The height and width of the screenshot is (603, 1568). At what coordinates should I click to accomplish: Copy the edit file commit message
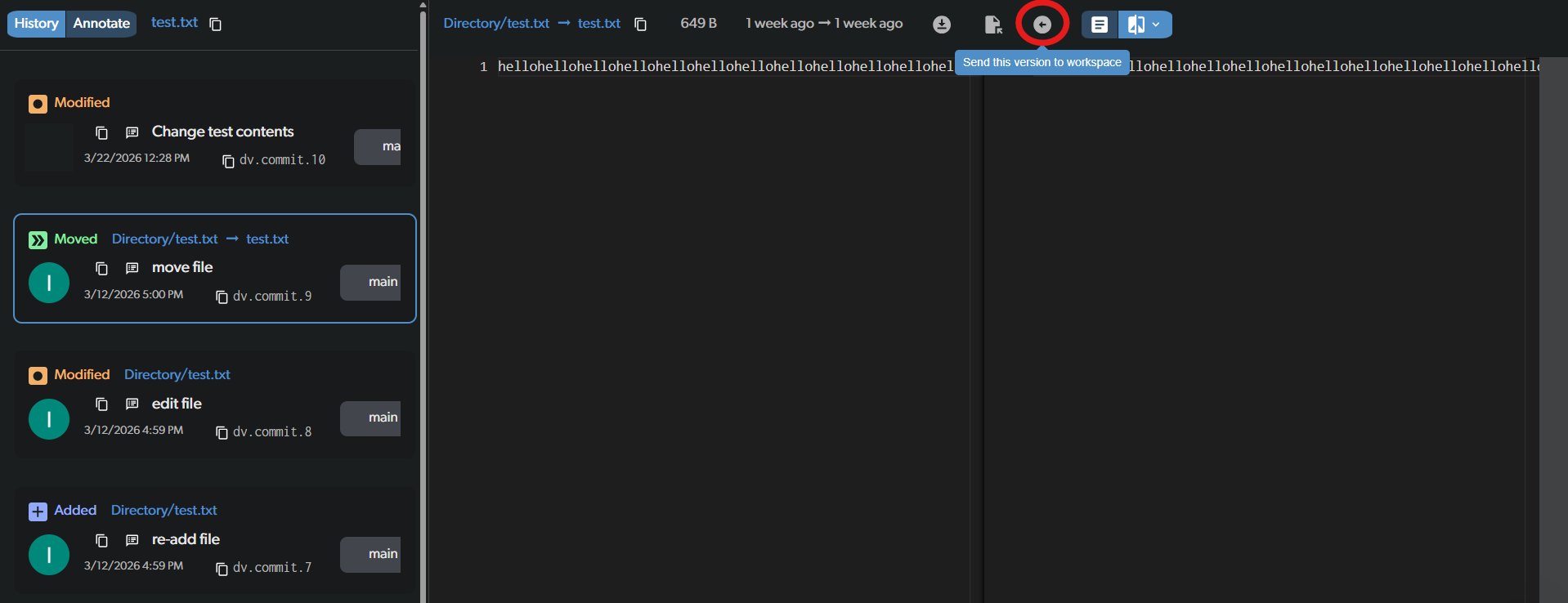point(101,404)
